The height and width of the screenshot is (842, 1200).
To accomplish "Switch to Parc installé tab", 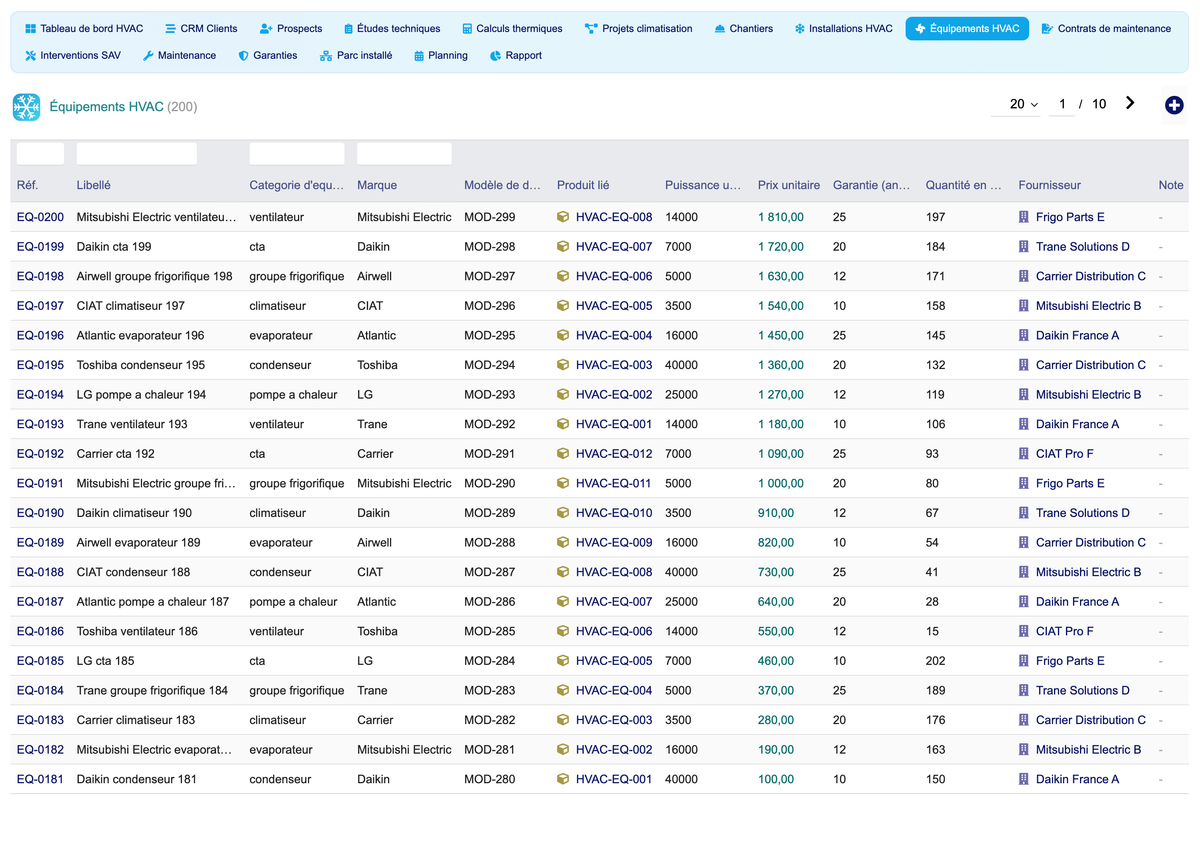I will tap(356, 56).
